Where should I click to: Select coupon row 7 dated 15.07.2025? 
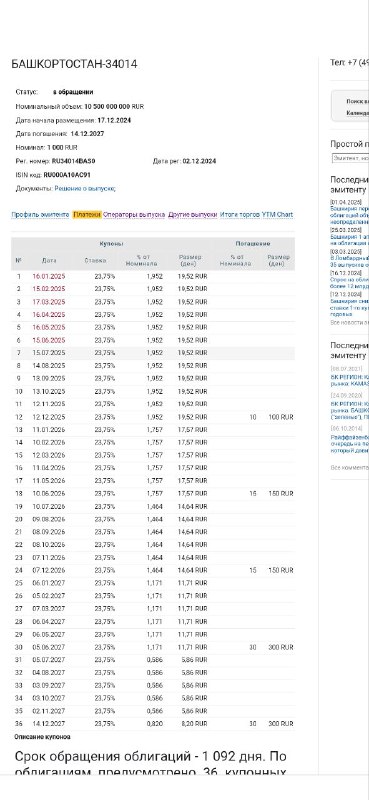153,353
